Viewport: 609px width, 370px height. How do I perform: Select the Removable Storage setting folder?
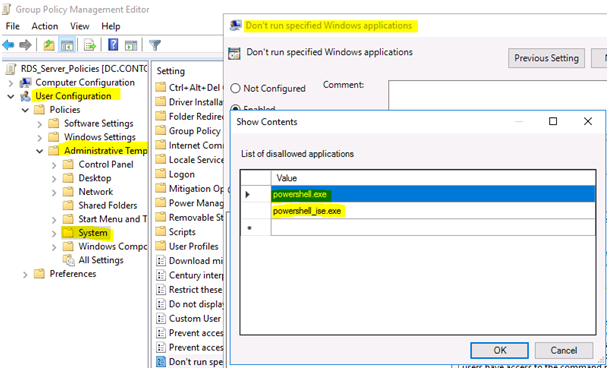tap(189, 217)
